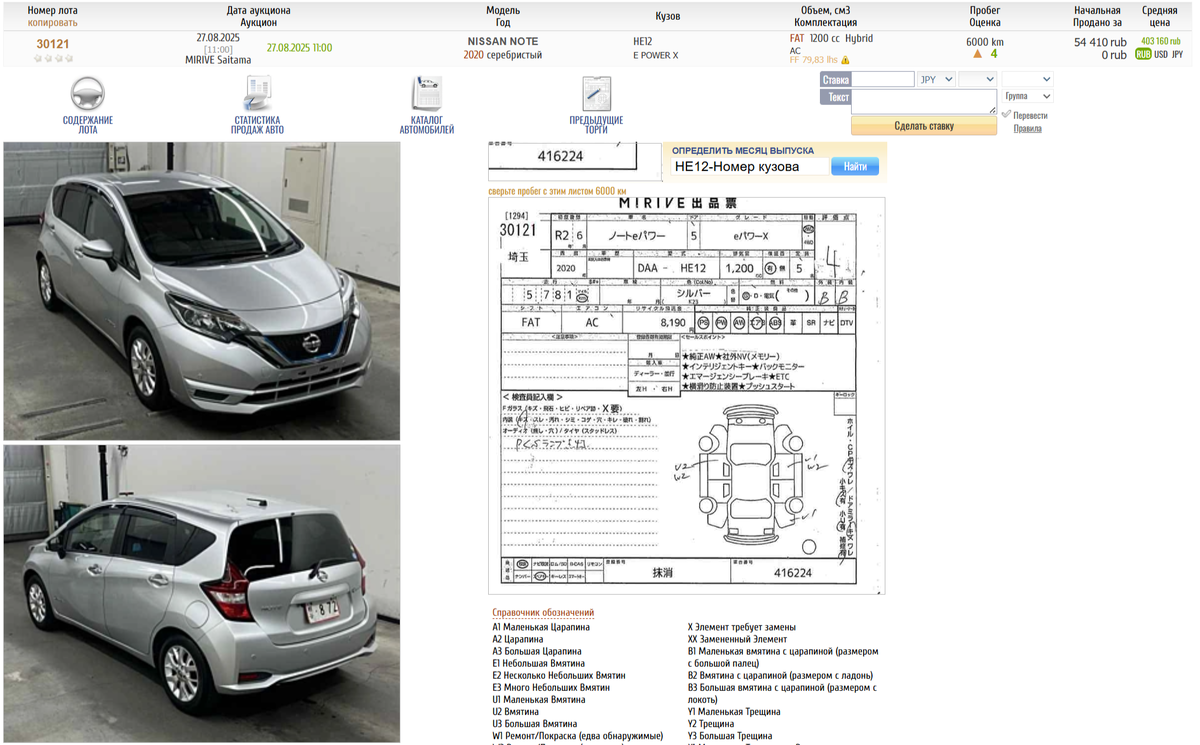The image size is (1200, 745).
Task: Click the Пробег Оценка column header
Action: 985,16
